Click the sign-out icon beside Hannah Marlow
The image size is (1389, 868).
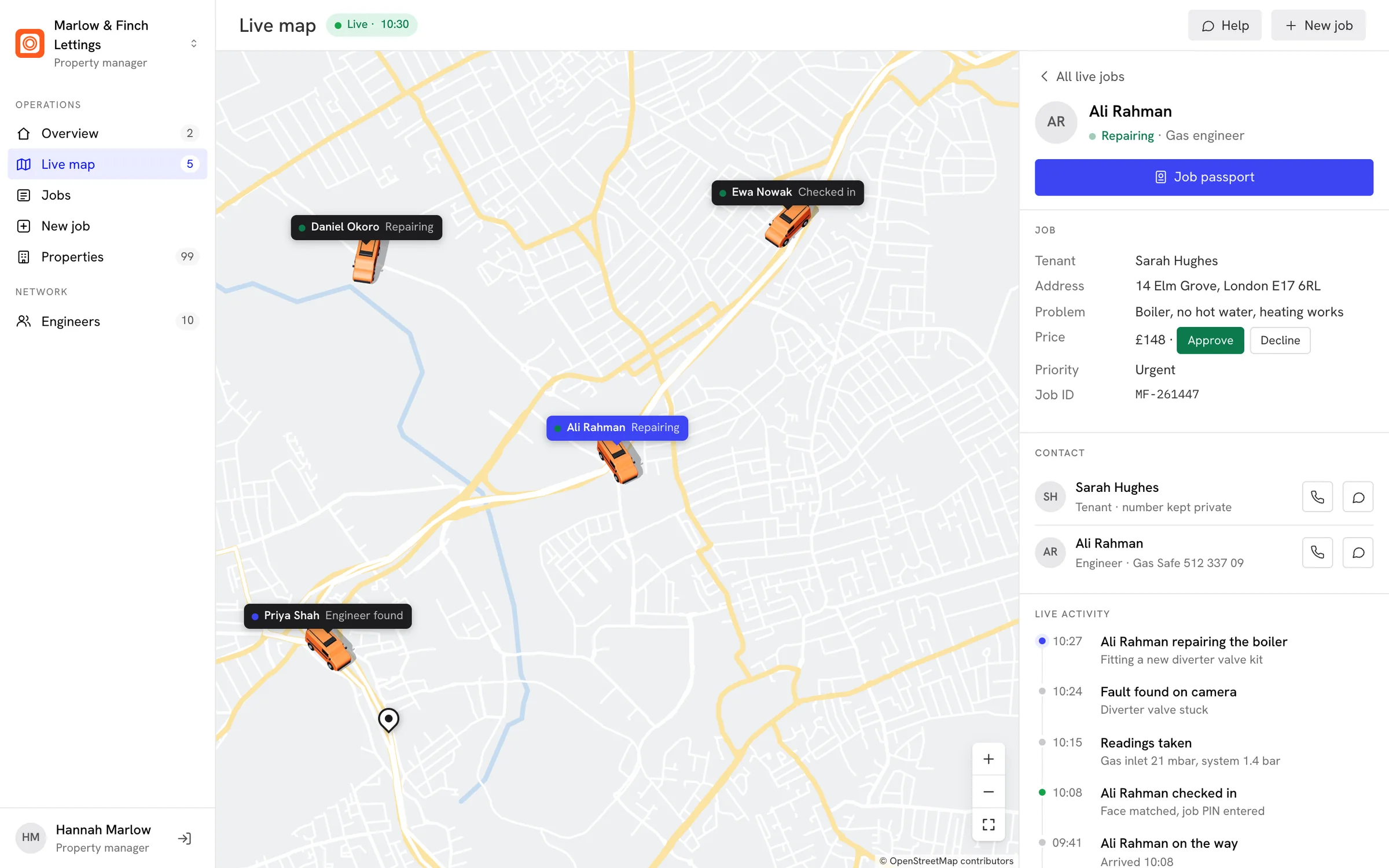(x=185, y=838)
